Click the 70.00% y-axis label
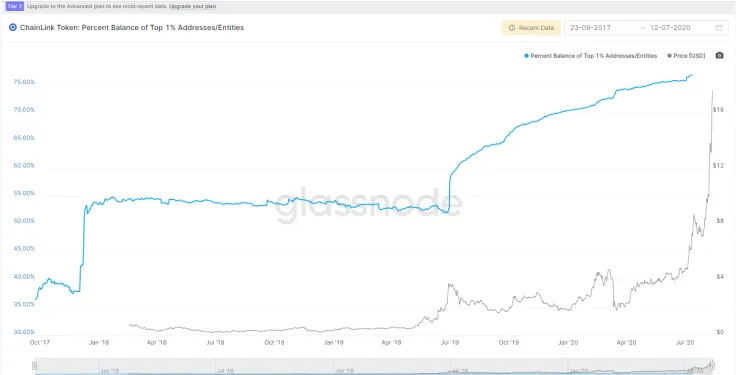736x375 pixels. 24,110
